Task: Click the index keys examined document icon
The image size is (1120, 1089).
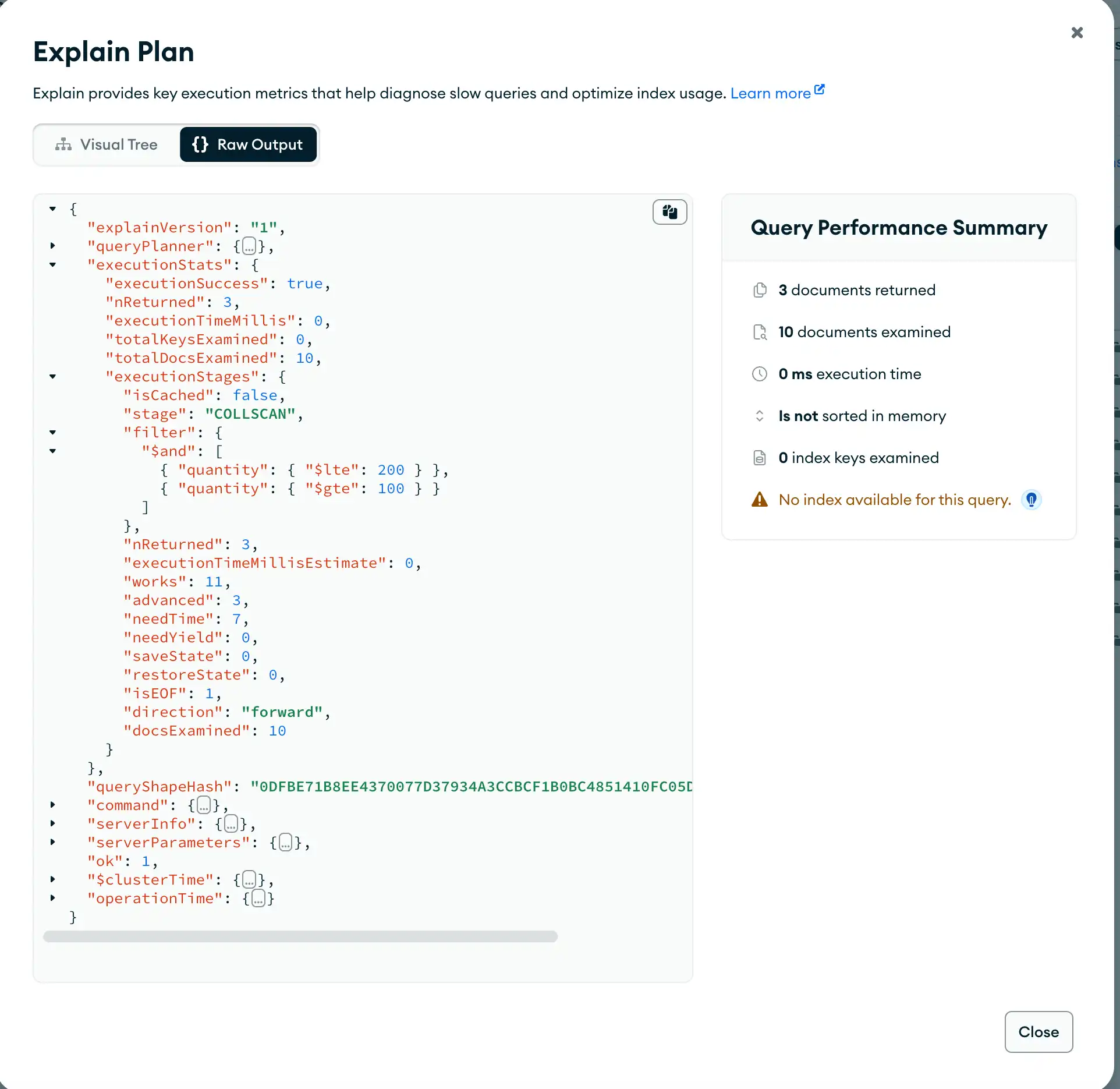Action: coord(760,458)
